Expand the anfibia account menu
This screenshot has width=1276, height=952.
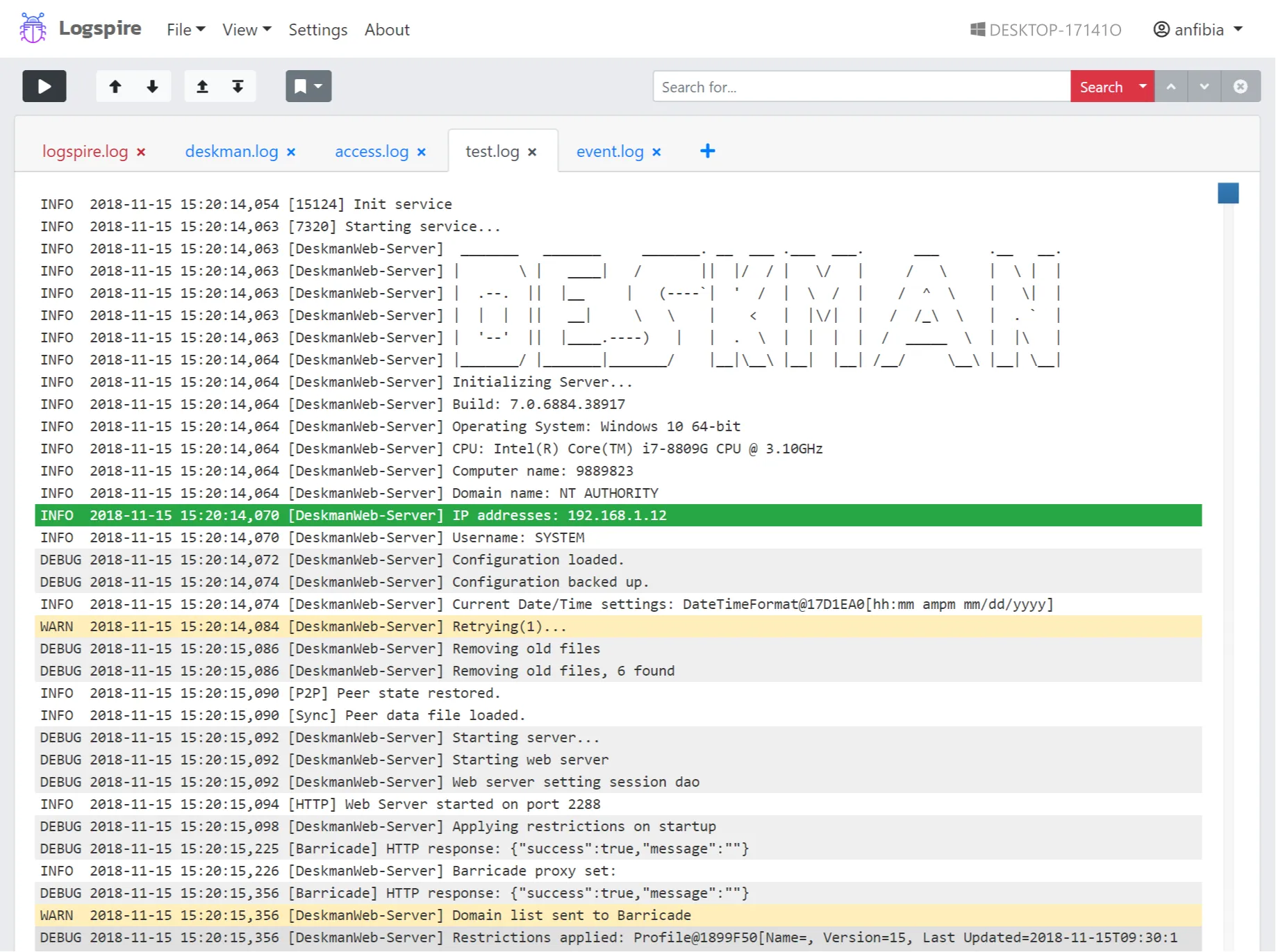tap(1196, 29)
